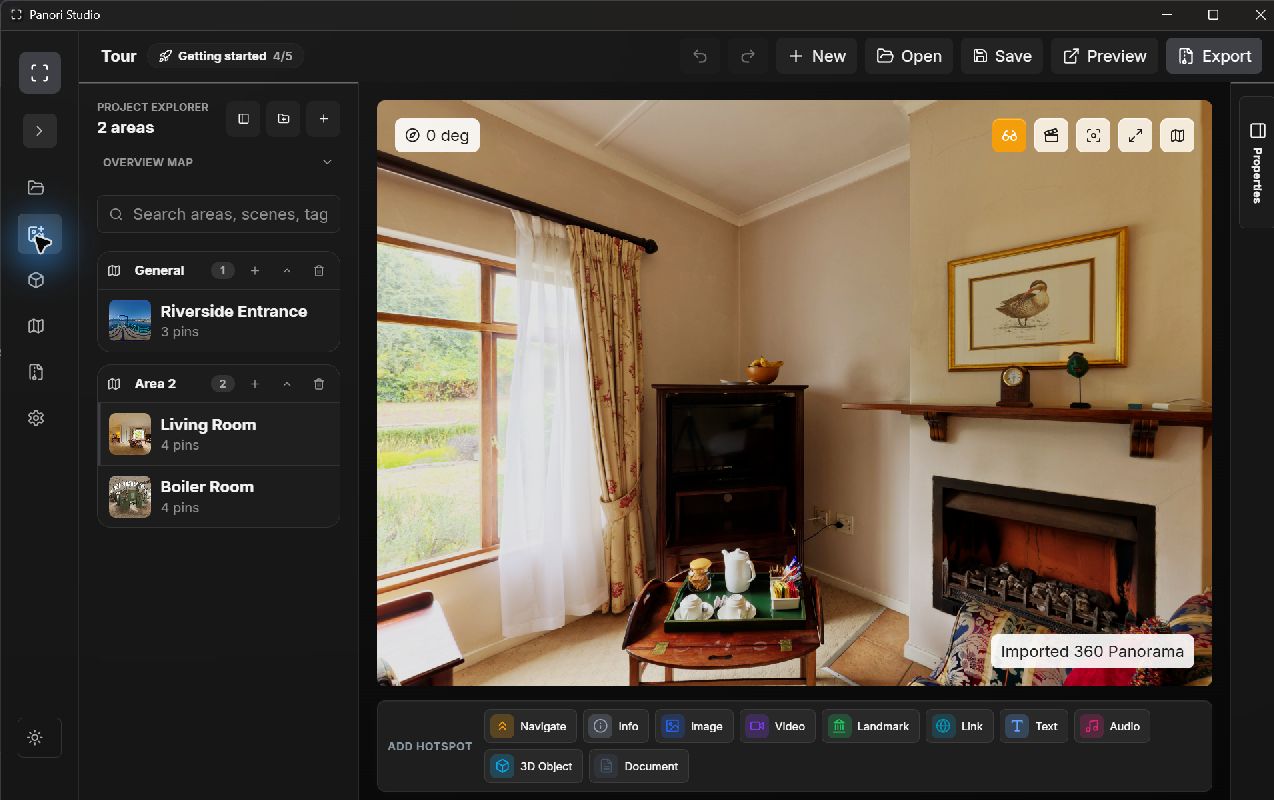The width and height of the screenshot is (1274, 800).
Task: Expand the left sidebar with the chevron button
Action: pos(39,131)
